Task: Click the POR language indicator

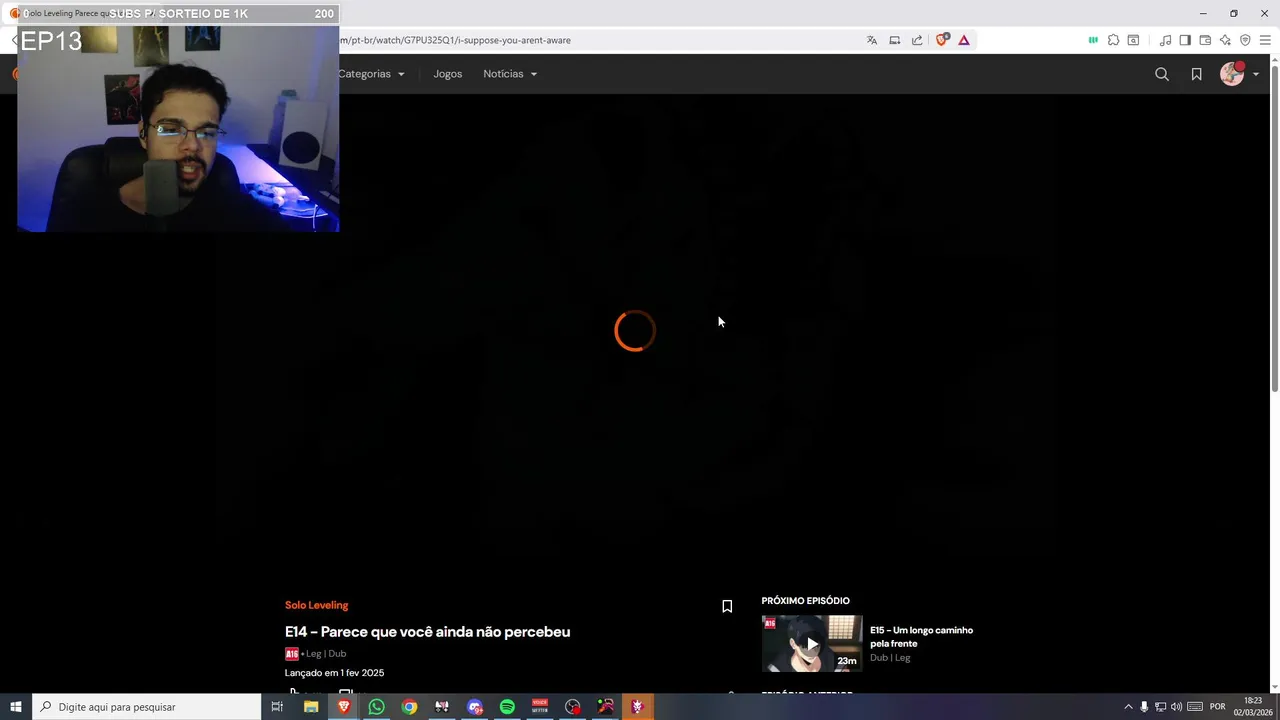Action: [x=1217, y=707]
